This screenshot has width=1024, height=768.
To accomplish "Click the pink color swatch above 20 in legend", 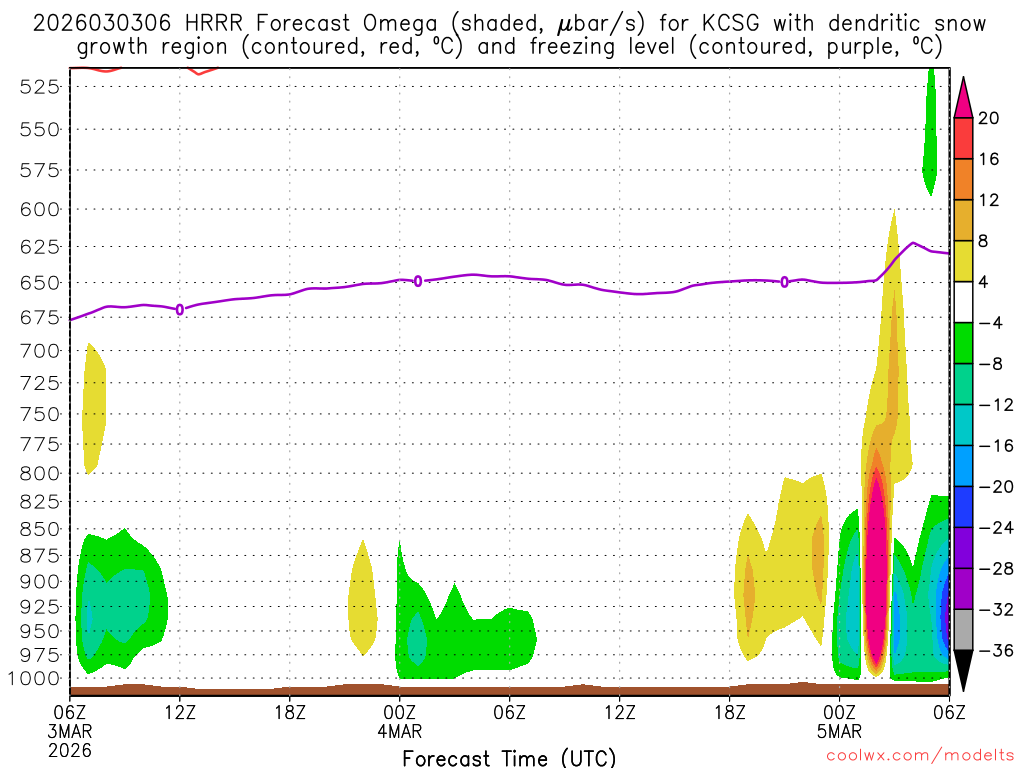I will click(x=963, y=97).
